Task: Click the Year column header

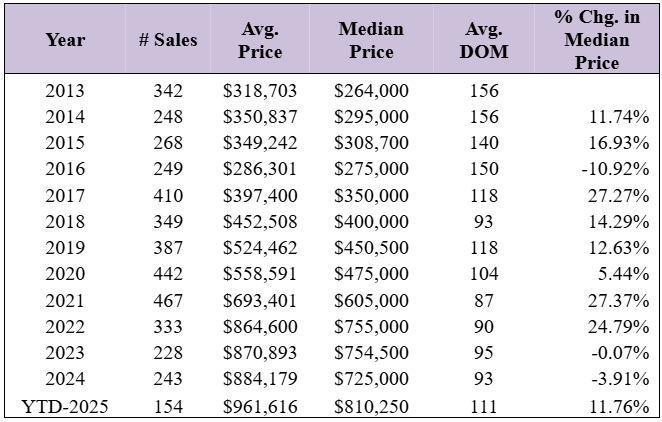Action: [x=65, y=40]
